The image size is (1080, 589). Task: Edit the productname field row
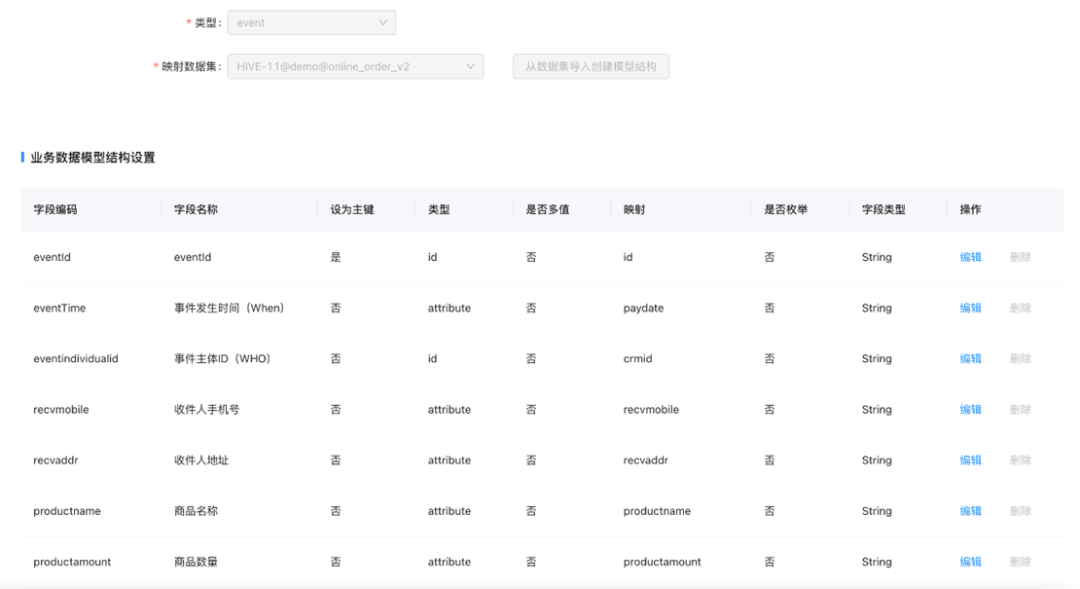tap(971, 510)
